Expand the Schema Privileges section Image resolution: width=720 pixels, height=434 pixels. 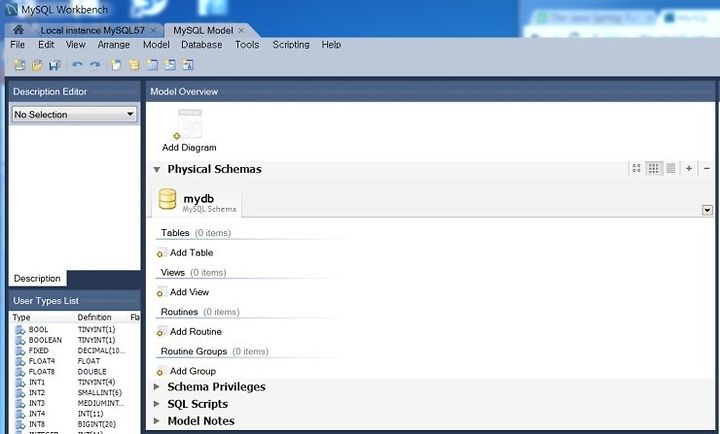click(157, 387)
